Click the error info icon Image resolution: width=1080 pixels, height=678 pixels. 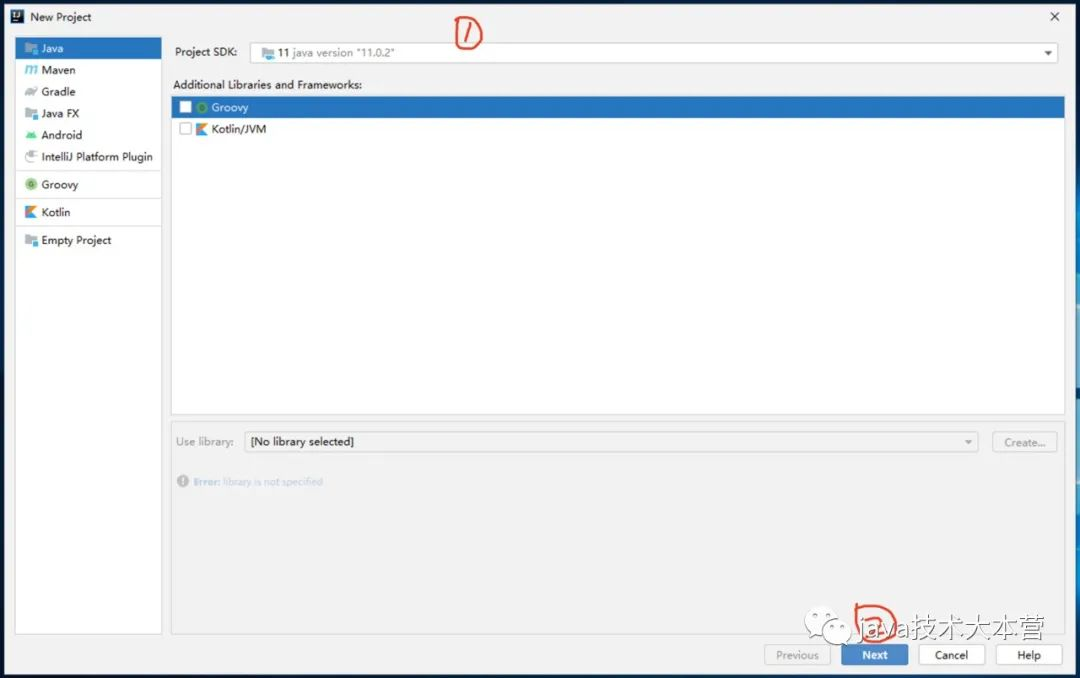point(183,481)
